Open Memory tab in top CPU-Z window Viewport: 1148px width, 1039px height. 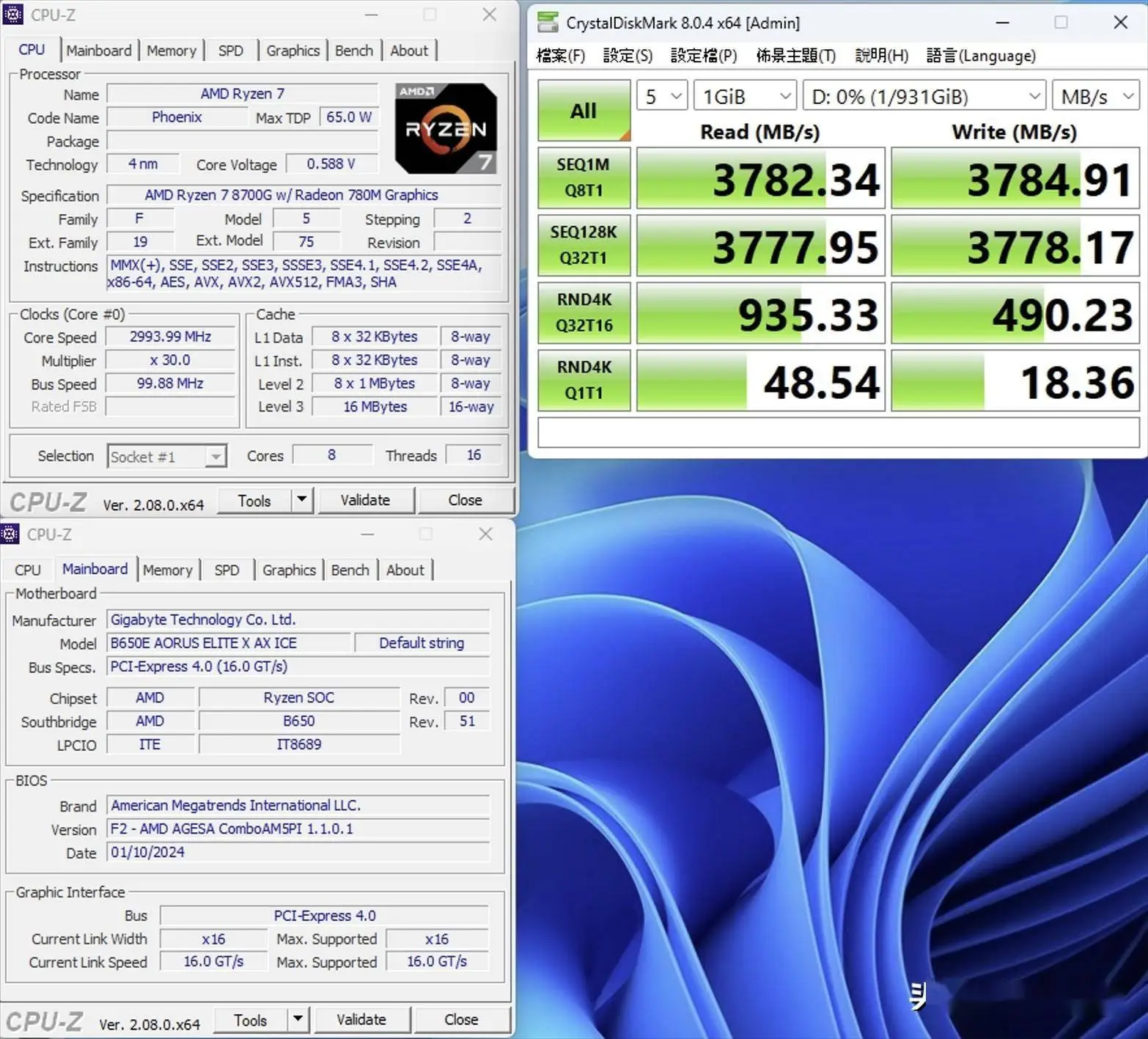172,51
